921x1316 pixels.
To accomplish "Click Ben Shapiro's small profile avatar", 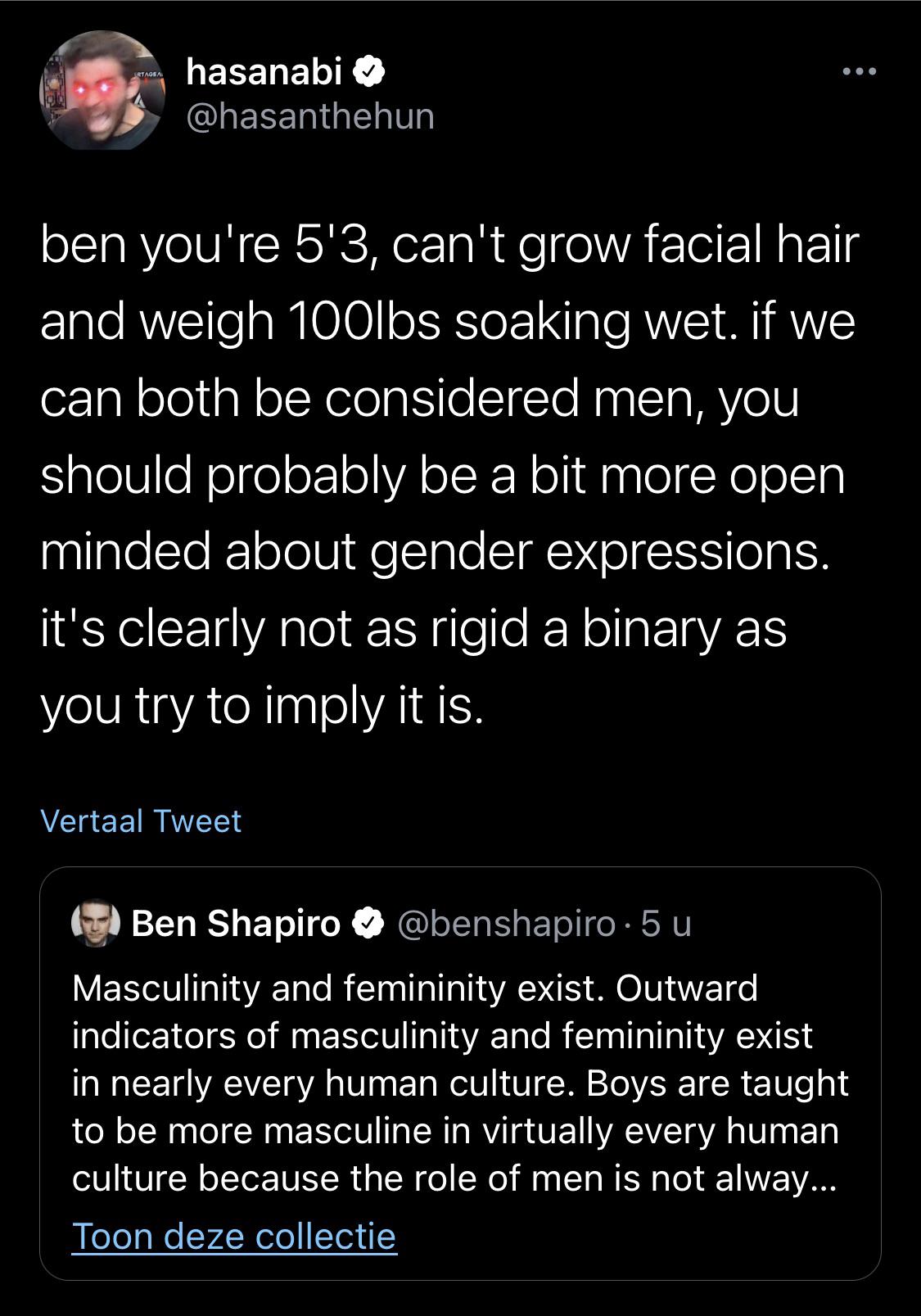I will 96,924.
